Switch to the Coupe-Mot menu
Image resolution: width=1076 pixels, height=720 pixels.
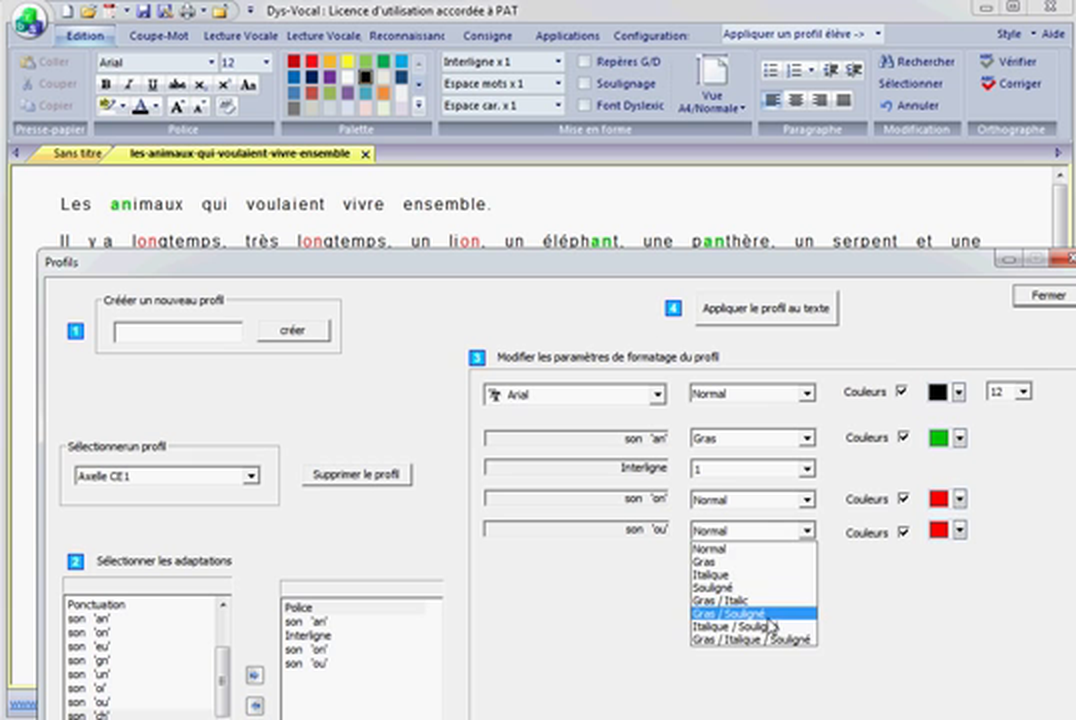158,34
